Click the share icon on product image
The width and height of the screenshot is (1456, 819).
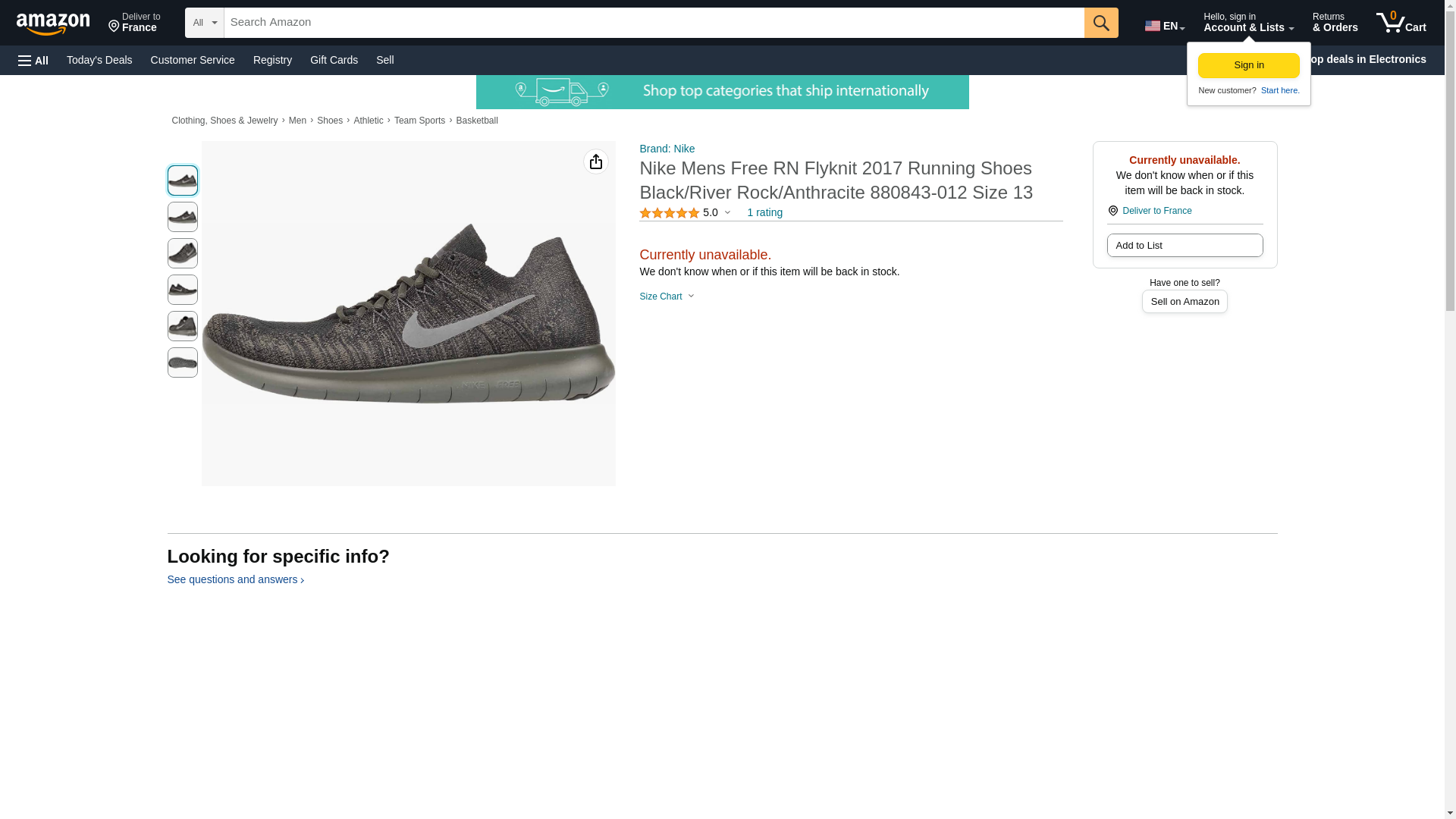[x=595, y=162]
